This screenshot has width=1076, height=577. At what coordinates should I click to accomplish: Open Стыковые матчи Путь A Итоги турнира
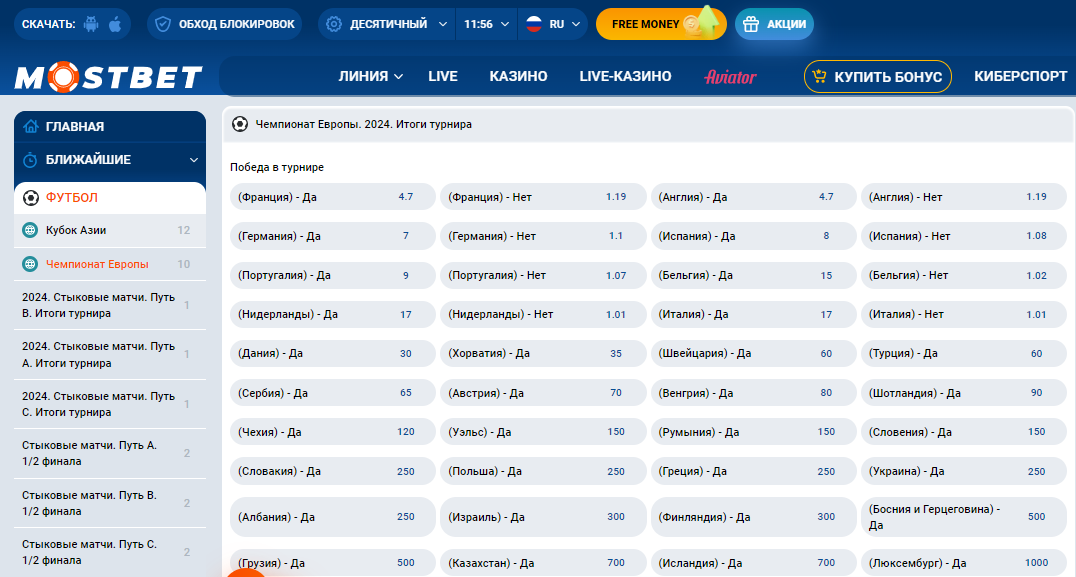[x=110, y=355]
